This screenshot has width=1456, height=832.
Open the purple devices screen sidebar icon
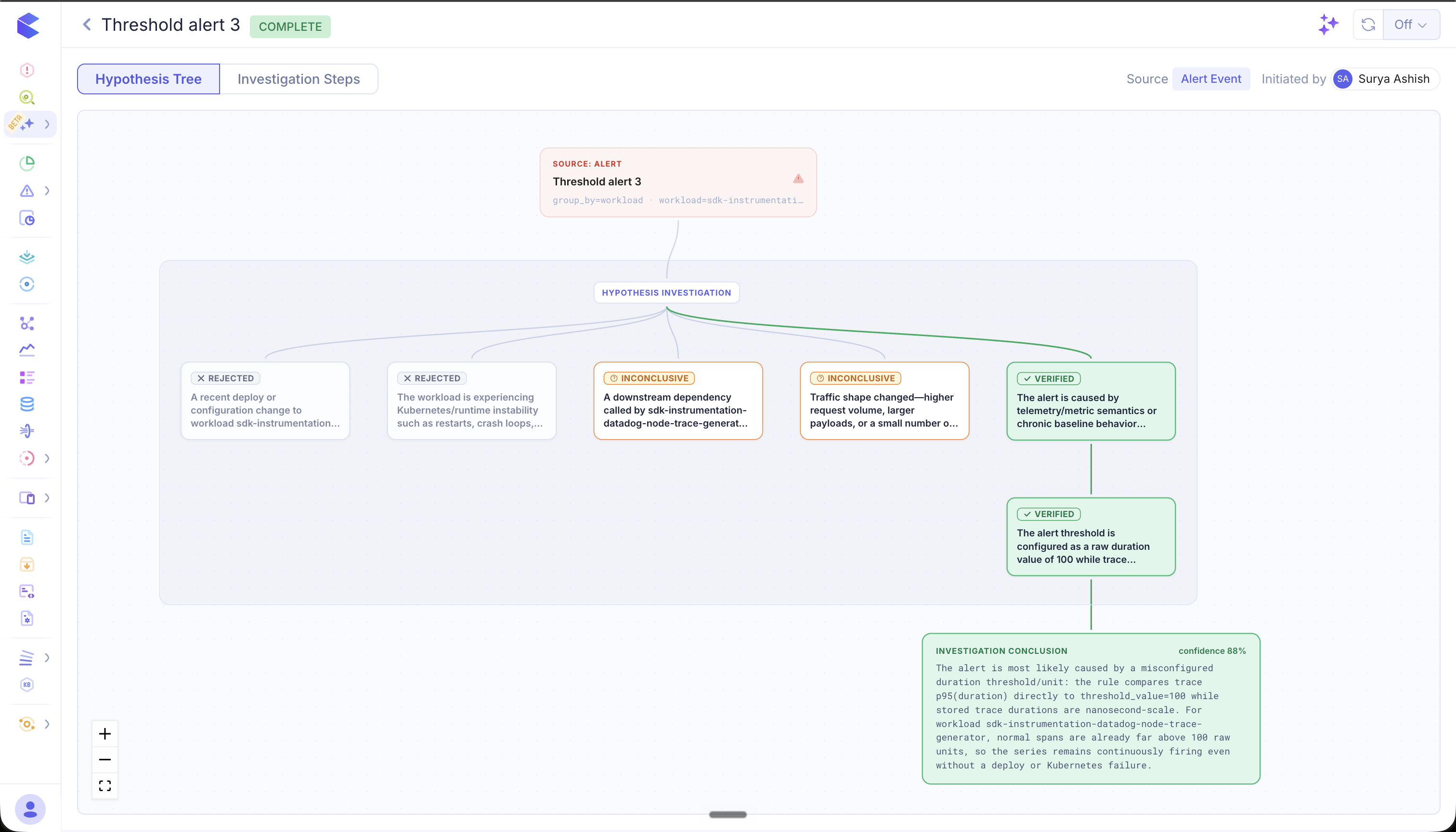point(27,498)
